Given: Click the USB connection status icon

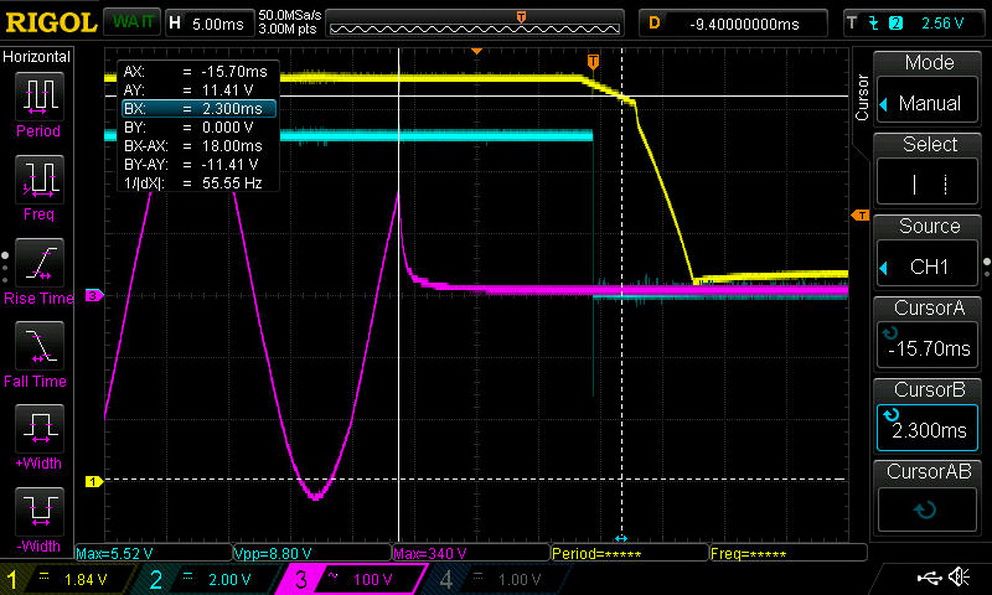Looking at the screenshot, I should (929, 577).
